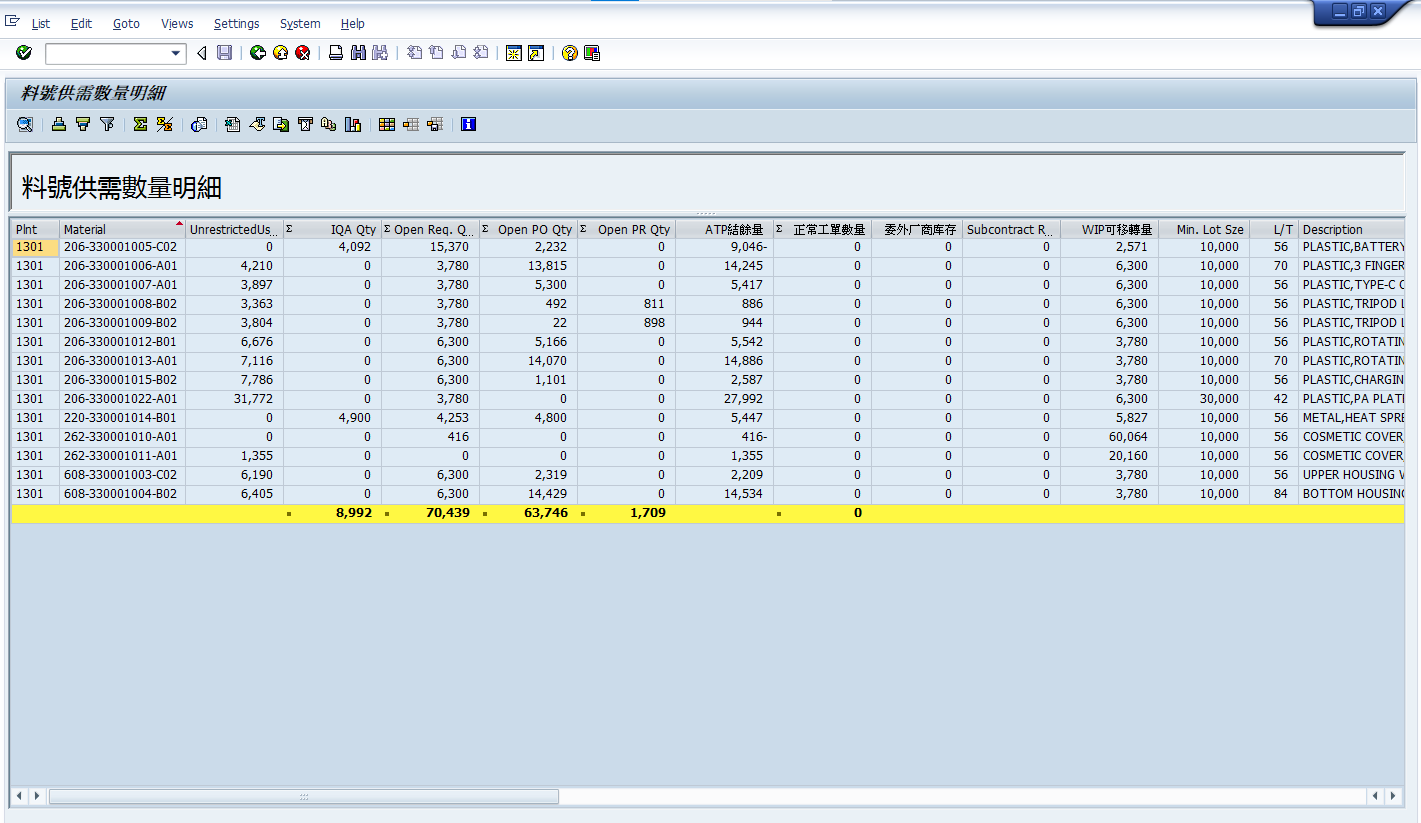1421x823 pixels.
Task: Open the Settings menu
Action: point(236,23)
